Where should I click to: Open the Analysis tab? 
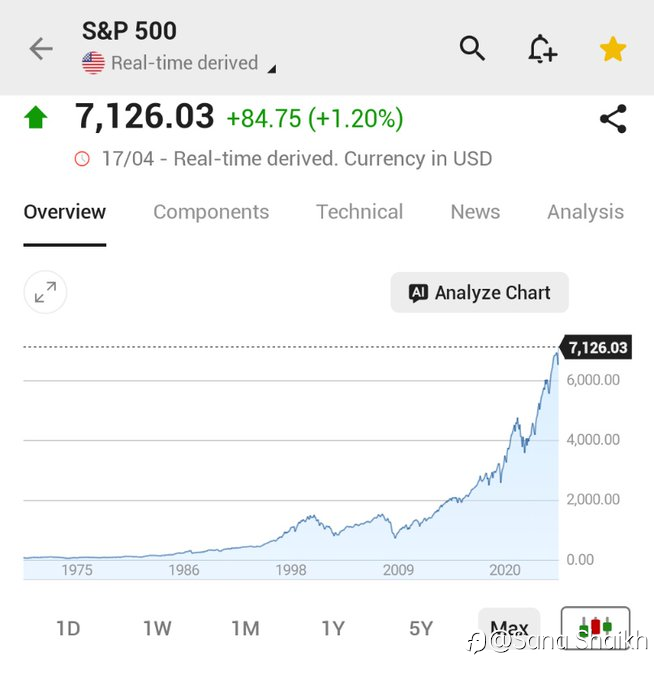585,212
